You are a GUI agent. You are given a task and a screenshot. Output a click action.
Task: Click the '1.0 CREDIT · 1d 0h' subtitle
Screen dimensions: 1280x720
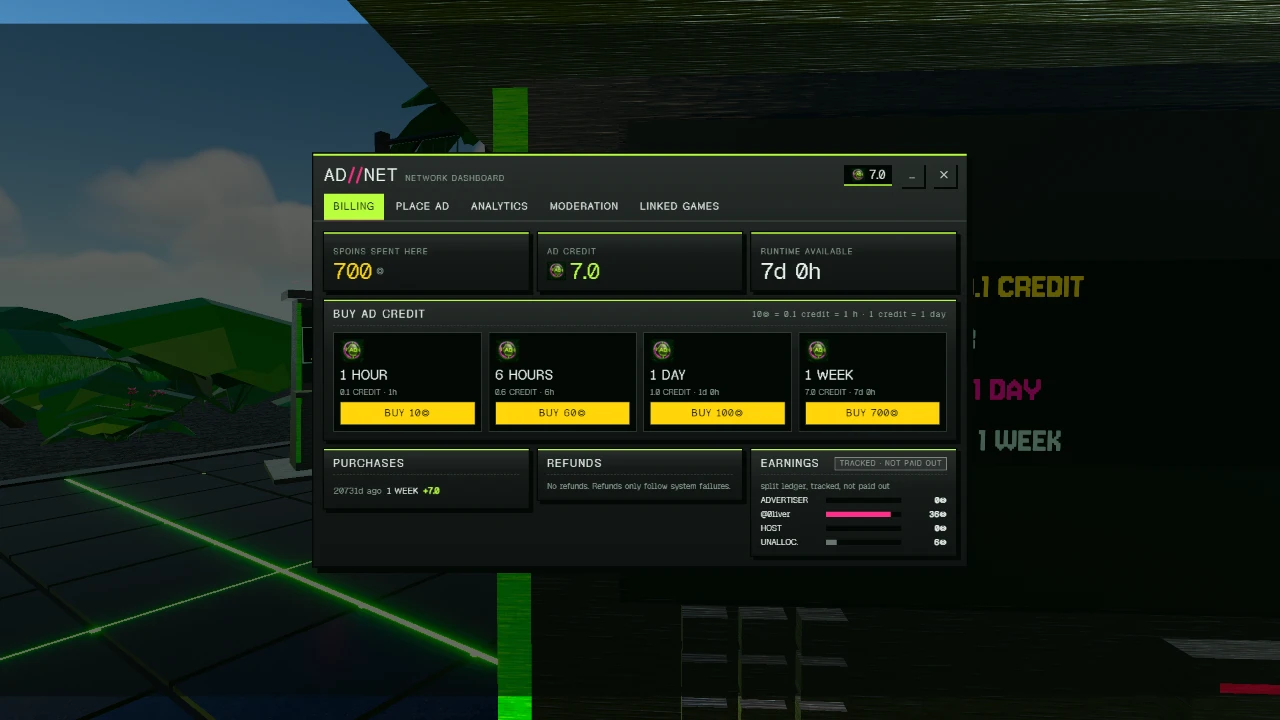[684, 392]
